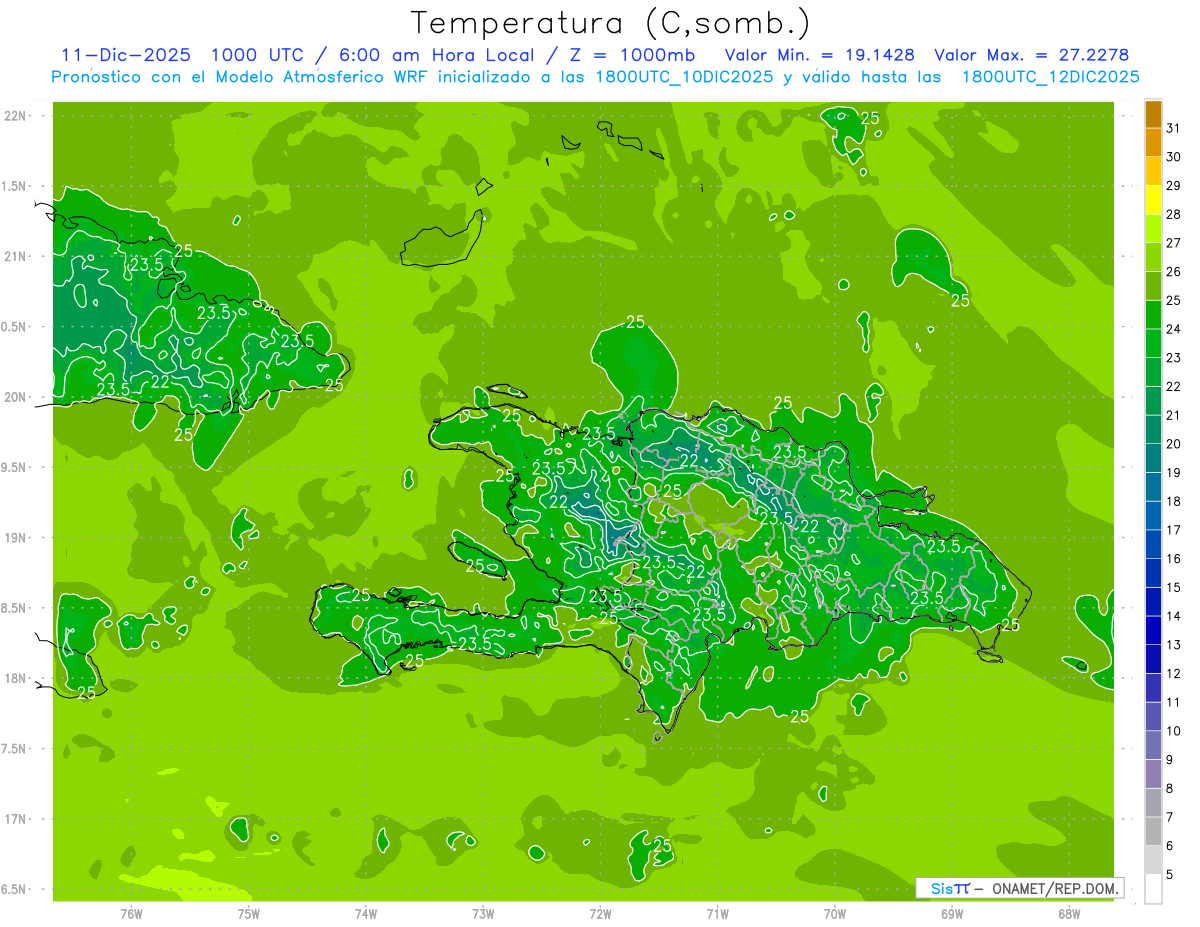Click the 72W longitude axis label
The height and width of the screenshot is (927, 1200).
(x=600, y=913)
